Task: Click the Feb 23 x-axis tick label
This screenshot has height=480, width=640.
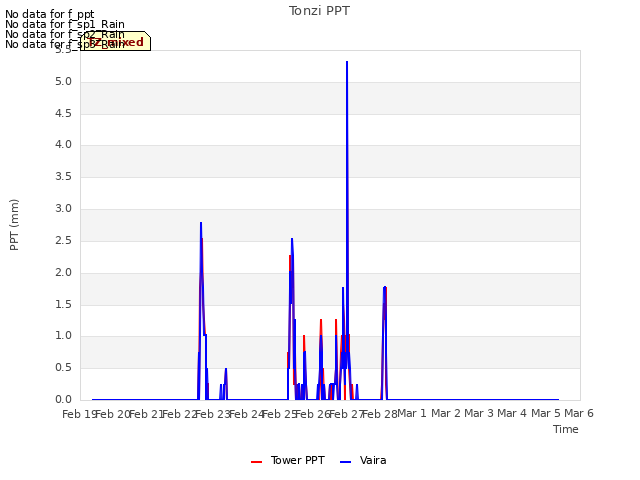Action: click(213, 414)
